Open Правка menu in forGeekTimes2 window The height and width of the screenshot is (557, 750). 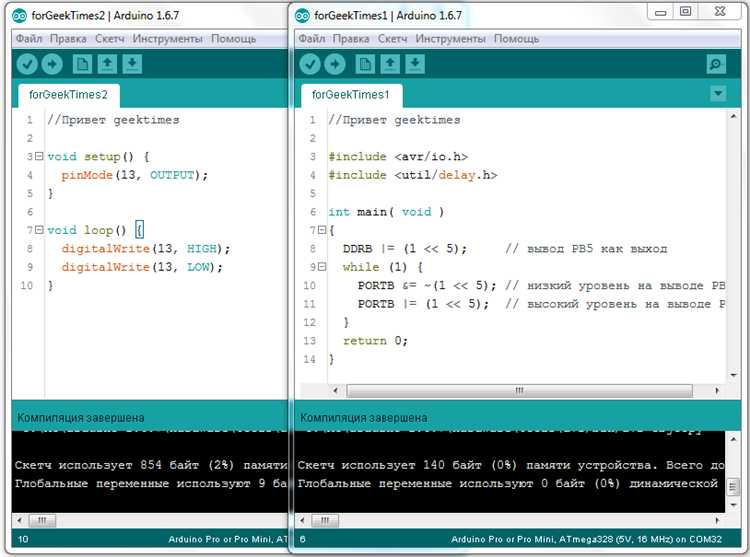pyautogui.click(x=68, y=39)
